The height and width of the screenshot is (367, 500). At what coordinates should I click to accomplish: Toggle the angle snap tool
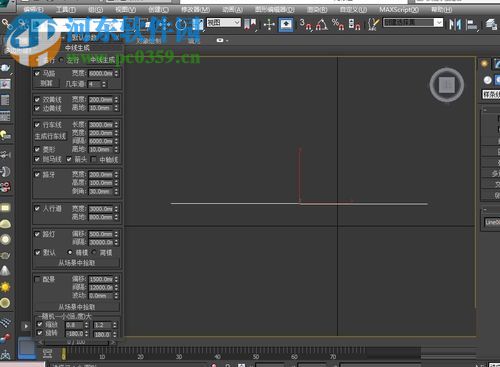click(x=321, y=25)
